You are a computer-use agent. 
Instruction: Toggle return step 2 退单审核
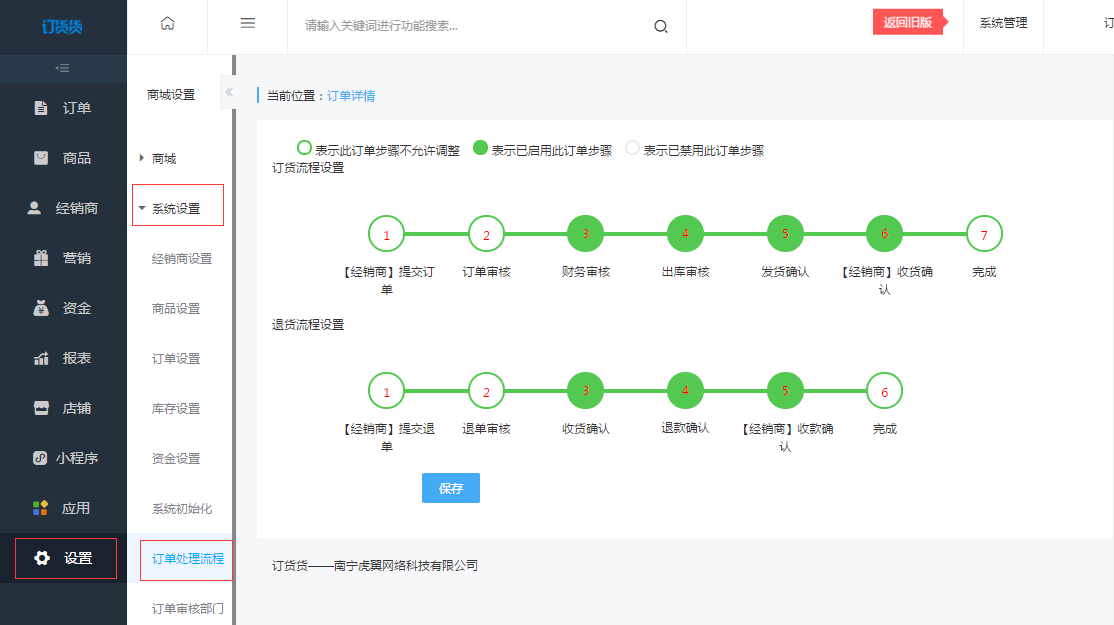click(x=486, y=391)
